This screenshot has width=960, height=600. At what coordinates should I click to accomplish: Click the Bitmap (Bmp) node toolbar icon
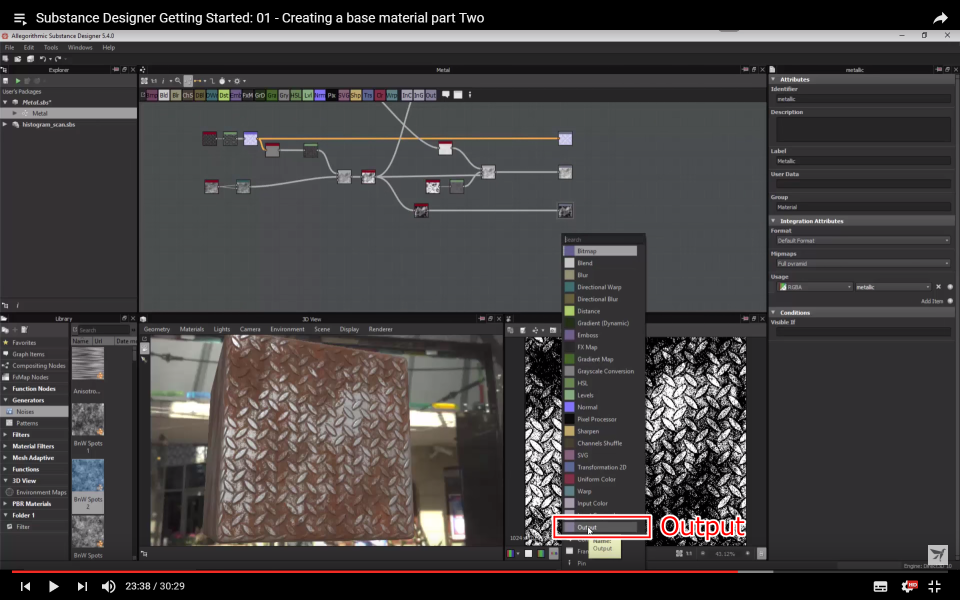[152, 95]
